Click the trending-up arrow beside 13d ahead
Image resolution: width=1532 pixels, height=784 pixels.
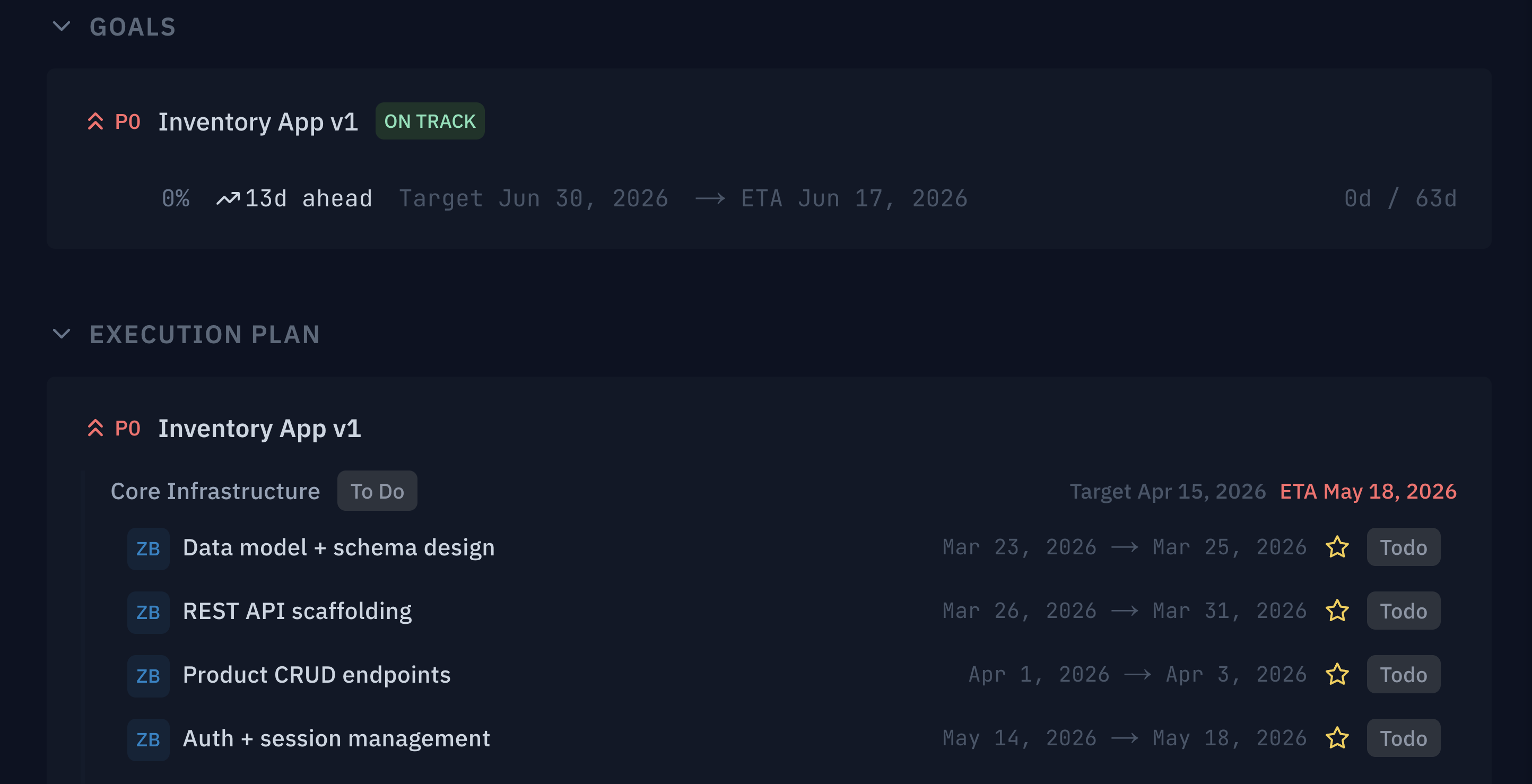[229, 197]
